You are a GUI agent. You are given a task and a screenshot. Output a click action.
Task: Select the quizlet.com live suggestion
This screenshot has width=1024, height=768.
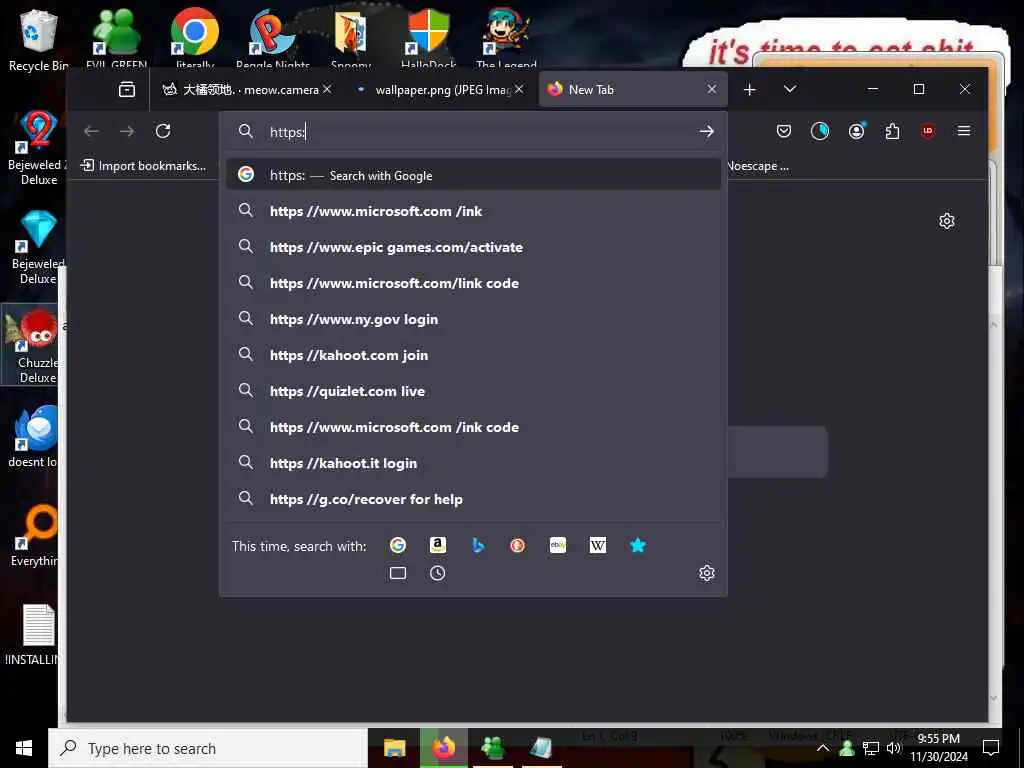[x=473, y=391]
